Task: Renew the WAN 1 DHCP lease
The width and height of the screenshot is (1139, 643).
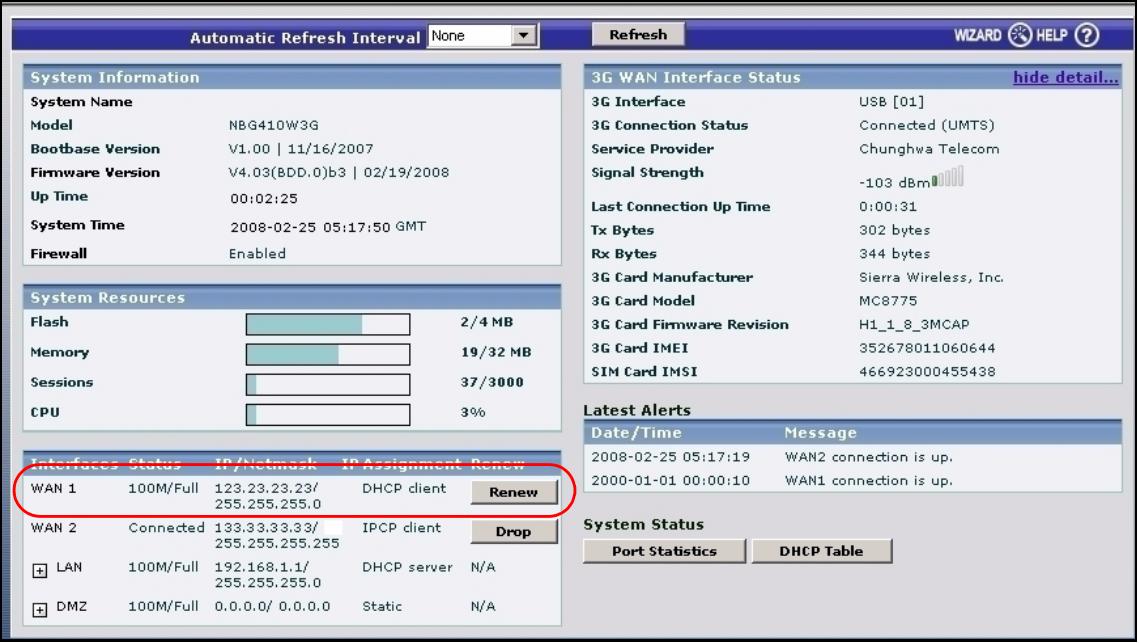Action: point(514,492)
